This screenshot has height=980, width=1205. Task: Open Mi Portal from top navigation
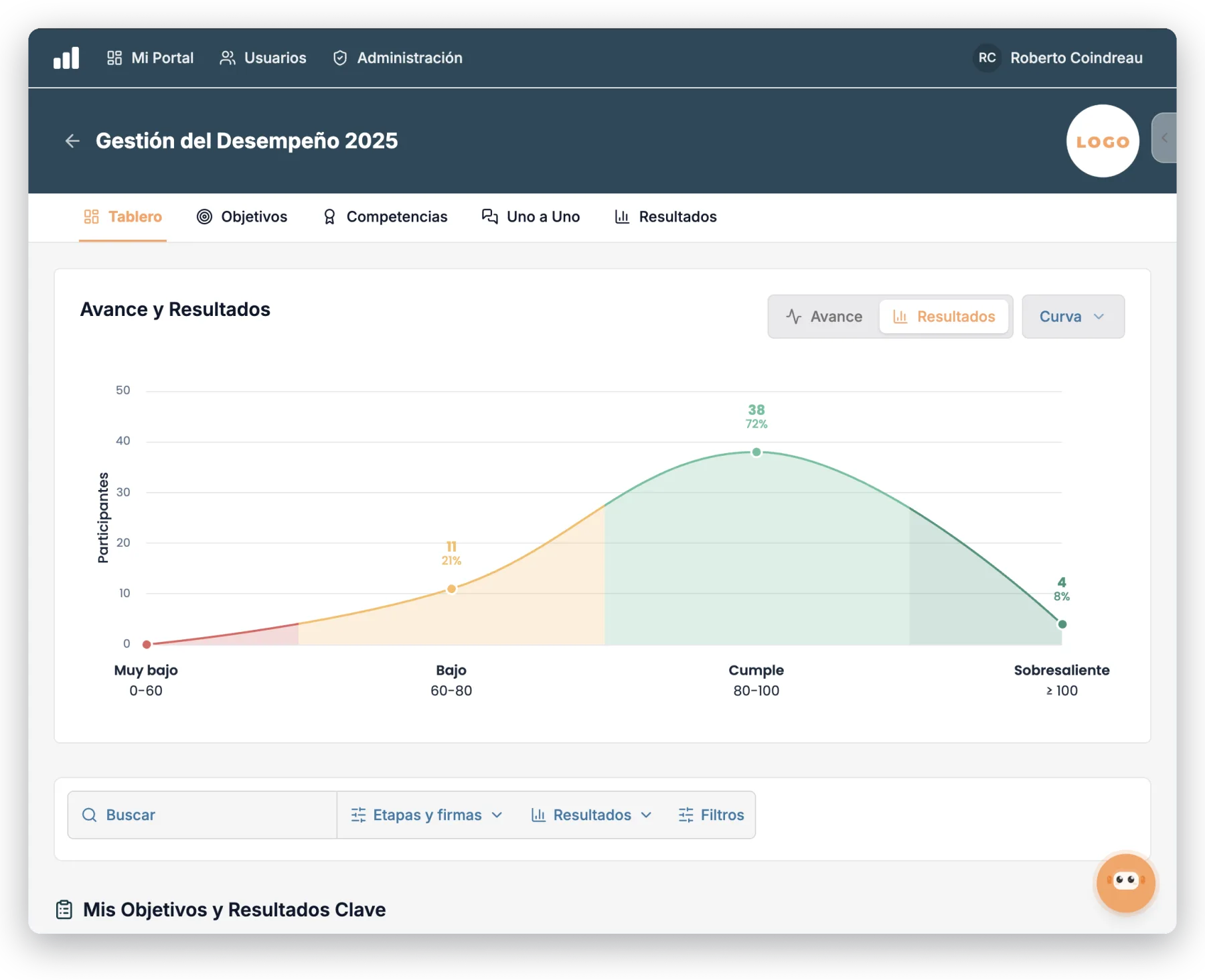pos(150,58)
